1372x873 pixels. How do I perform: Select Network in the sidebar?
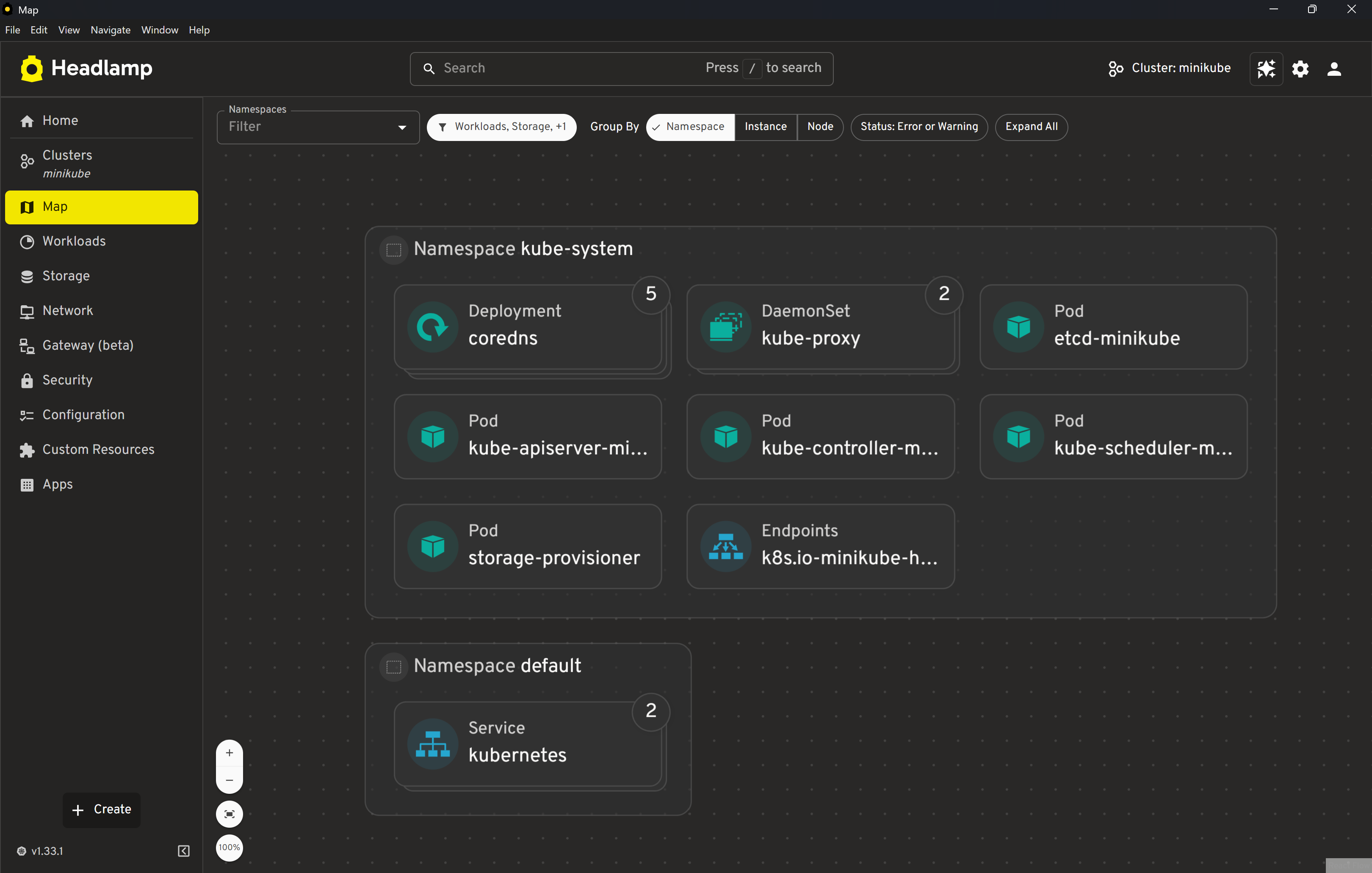67,311
